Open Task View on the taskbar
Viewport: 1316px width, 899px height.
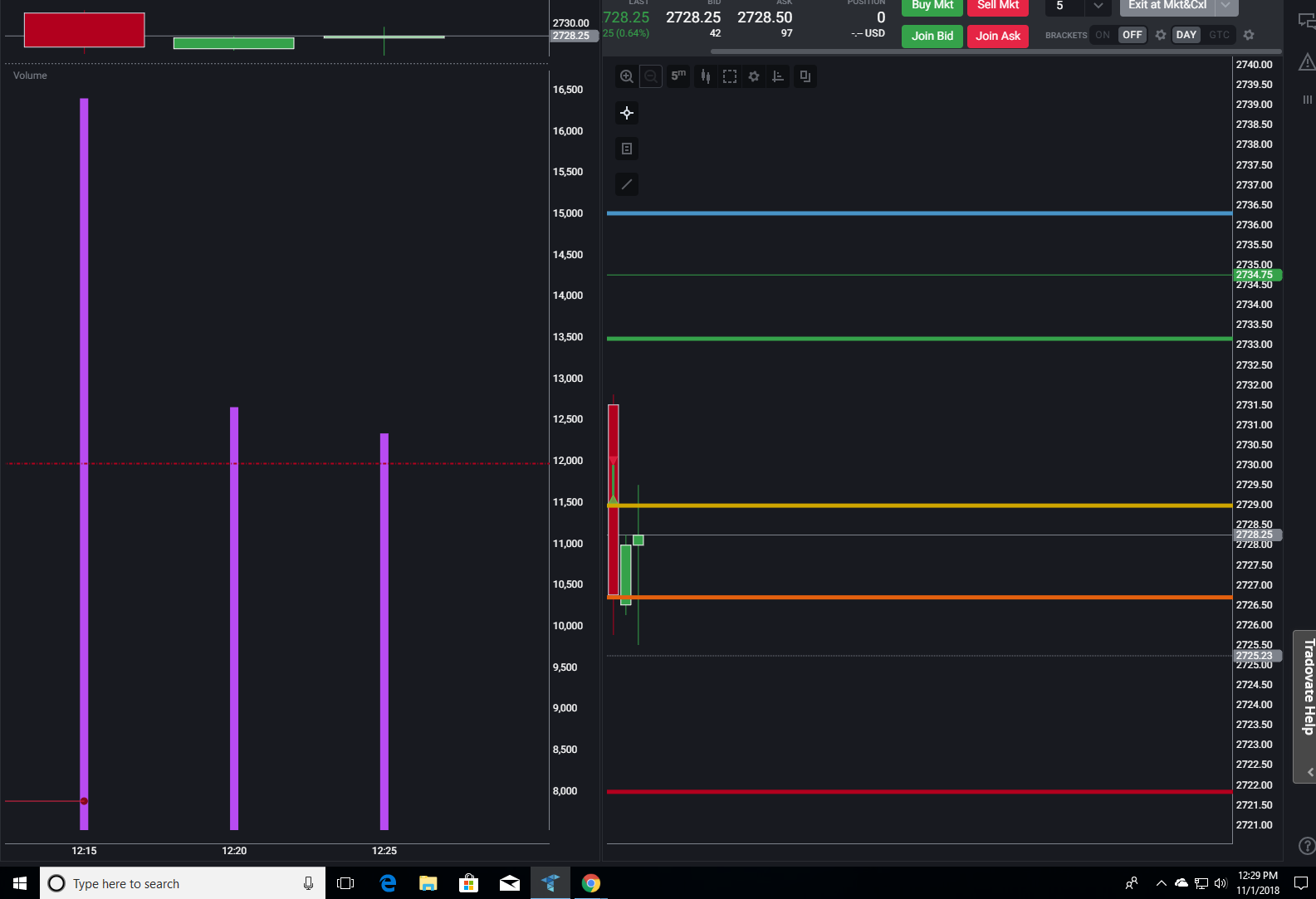point(345,883)
